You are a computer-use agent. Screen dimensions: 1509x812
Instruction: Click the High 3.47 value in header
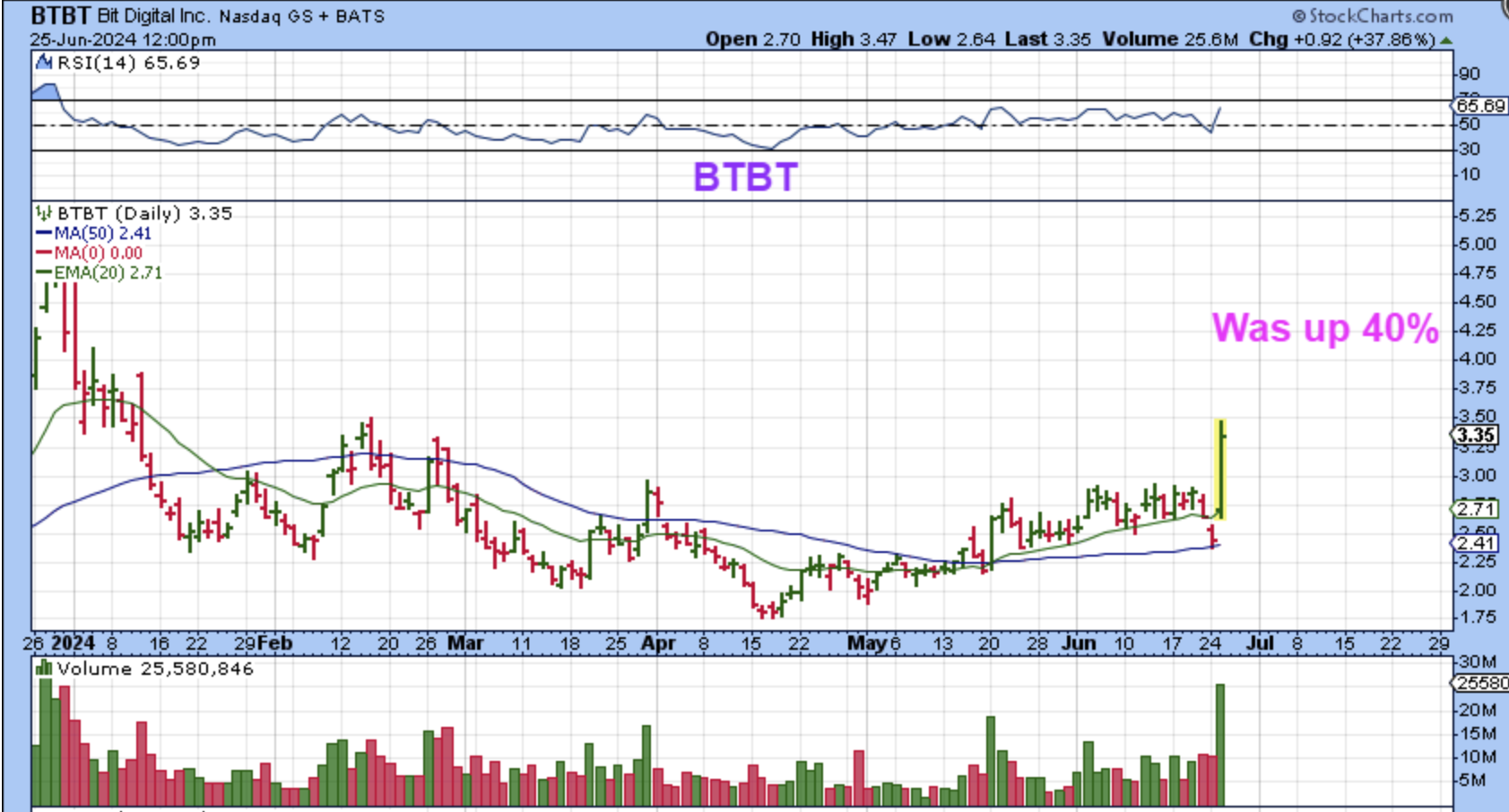854,39
